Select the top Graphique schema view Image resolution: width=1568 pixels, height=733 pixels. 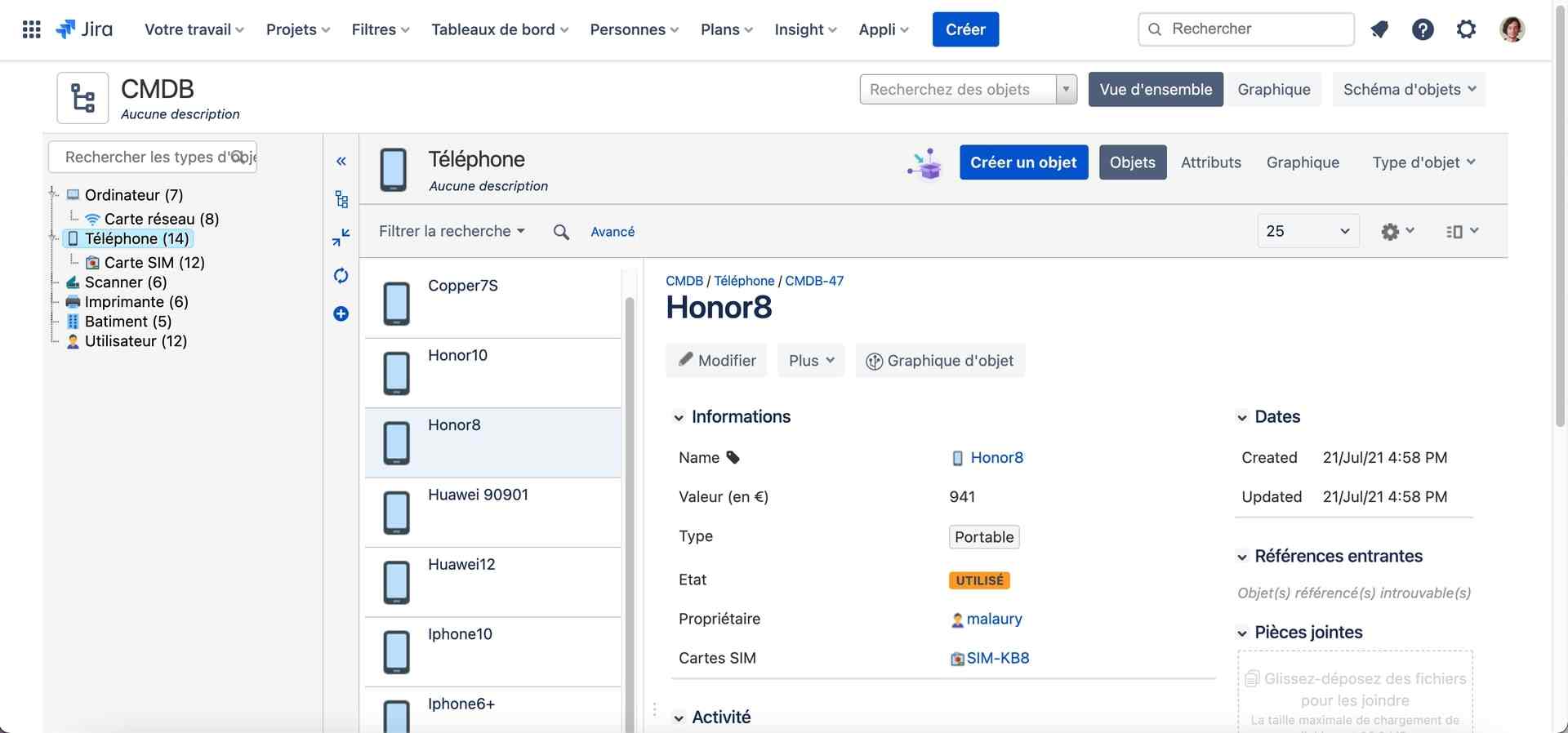(x=1274, y=89)
